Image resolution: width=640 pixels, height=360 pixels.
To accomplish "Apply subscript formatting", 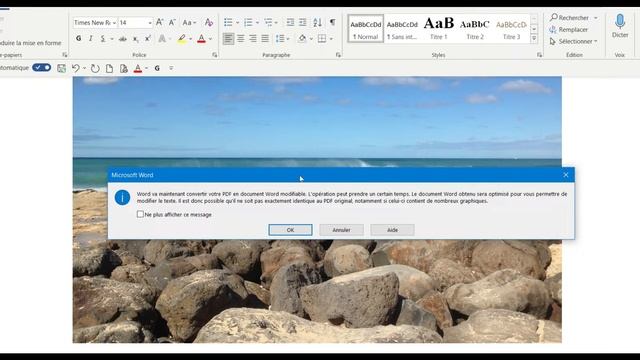I will coord(136,39).
